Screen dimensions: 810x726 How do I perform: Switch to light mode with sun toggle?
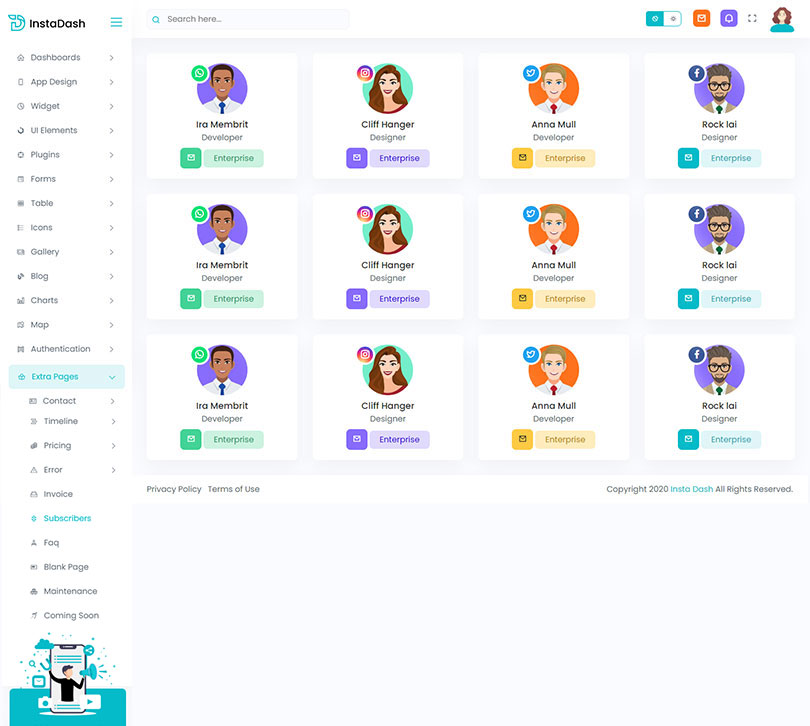pyautogui.click(x=672, y=18)
